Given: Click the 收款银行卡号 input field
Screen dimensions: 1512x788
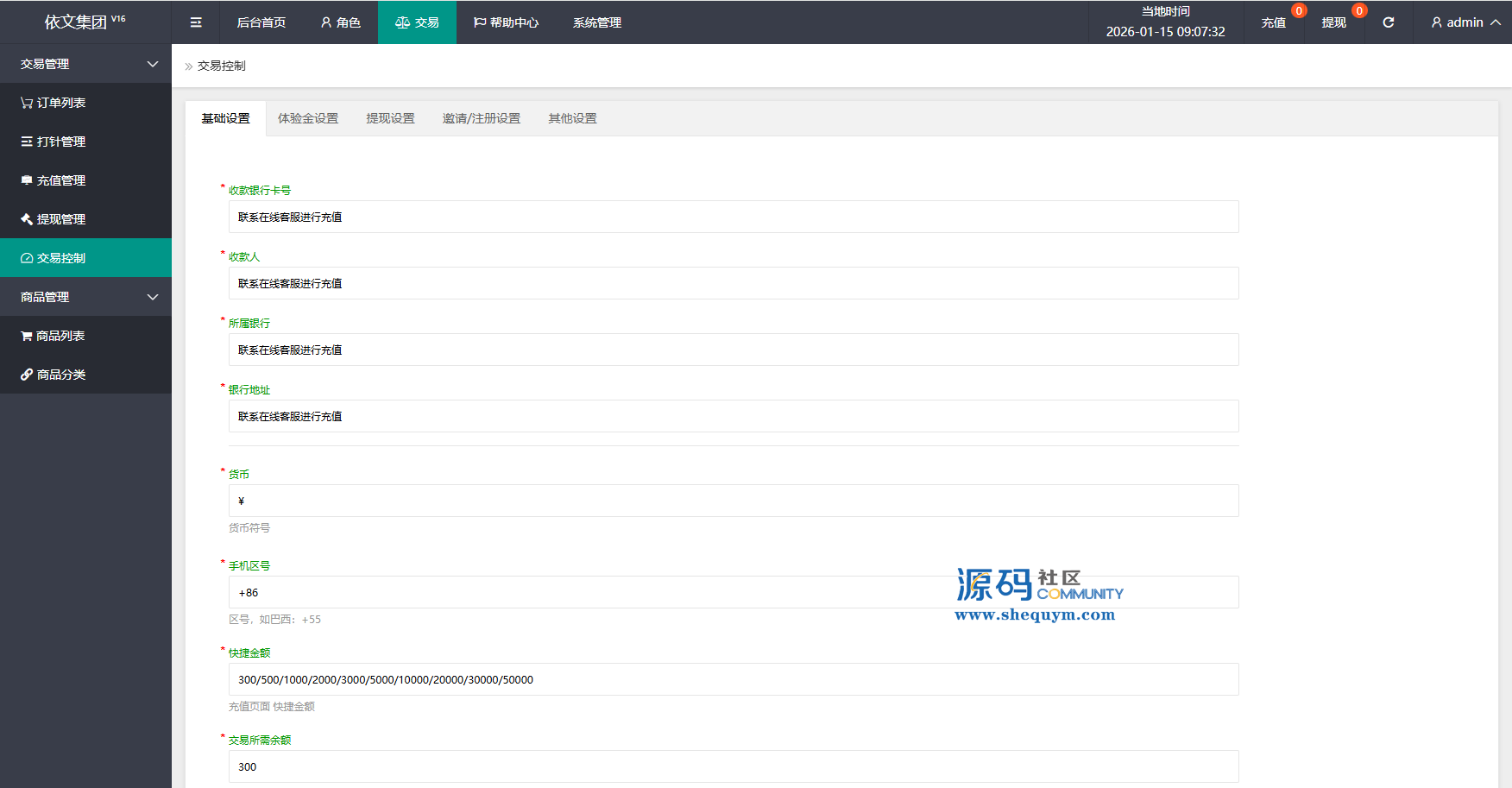Looking at the screenshot, I should pyautogui.click(x=733, y=217).
